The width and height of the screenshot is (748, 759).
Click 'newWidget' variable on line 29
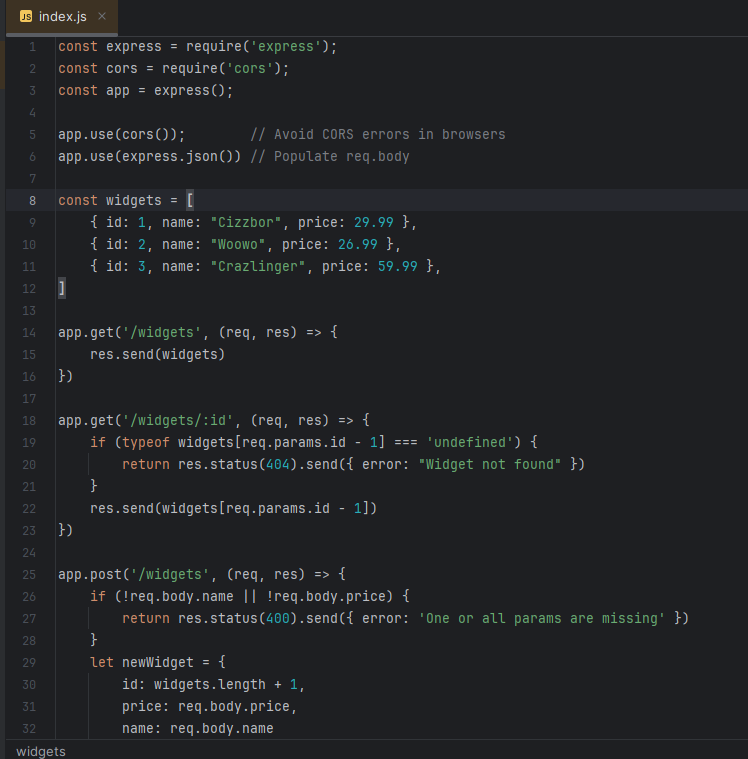pyautogui.click(x=158, y=663)
